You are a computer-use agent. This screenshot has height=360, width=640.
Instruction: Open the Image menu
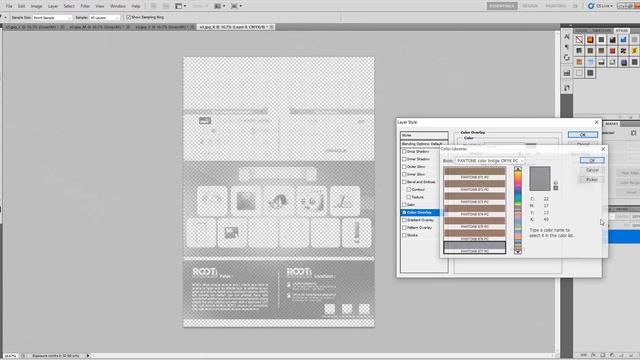tap(36, 6)
